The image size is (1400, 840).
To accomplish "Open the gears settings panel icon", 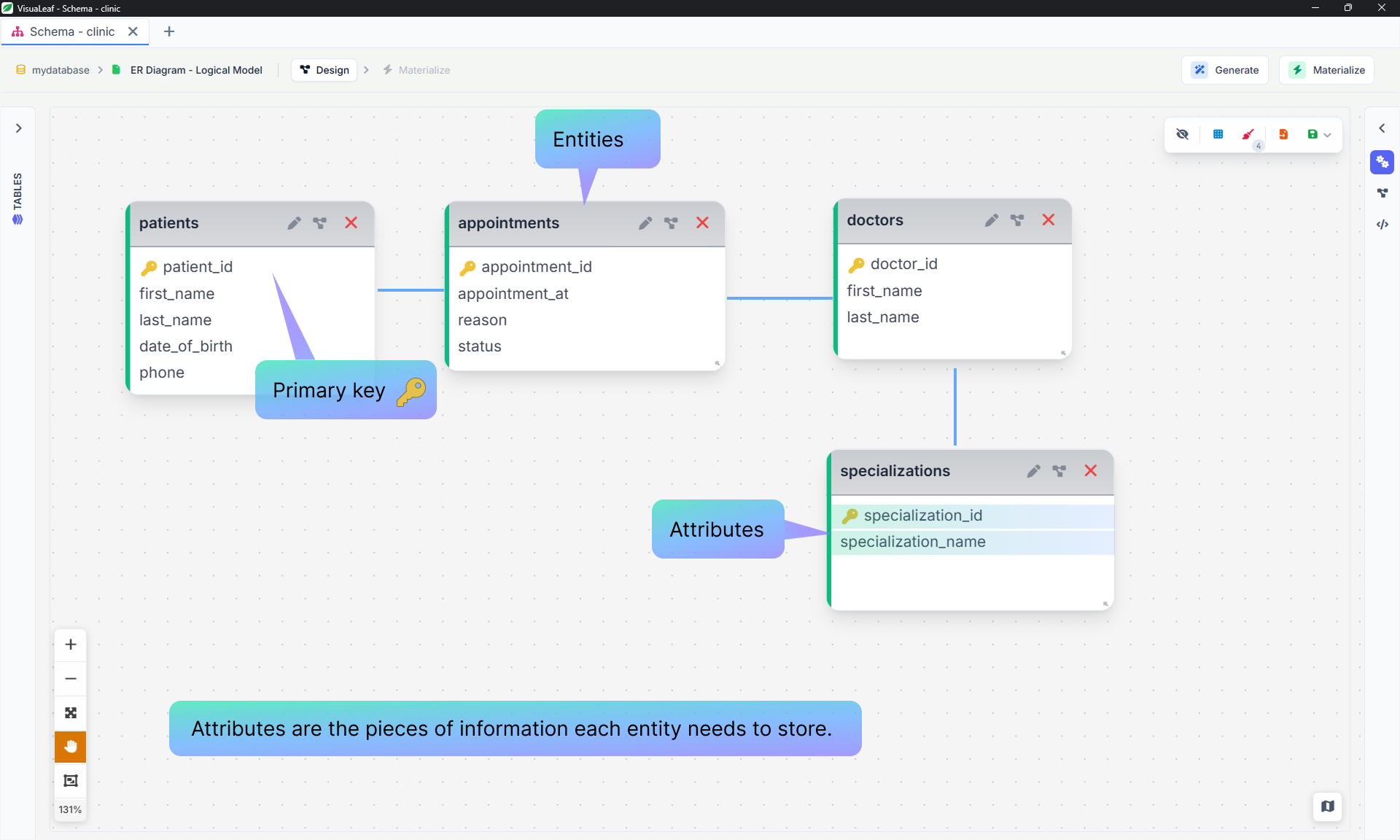I will [1382, 162].
